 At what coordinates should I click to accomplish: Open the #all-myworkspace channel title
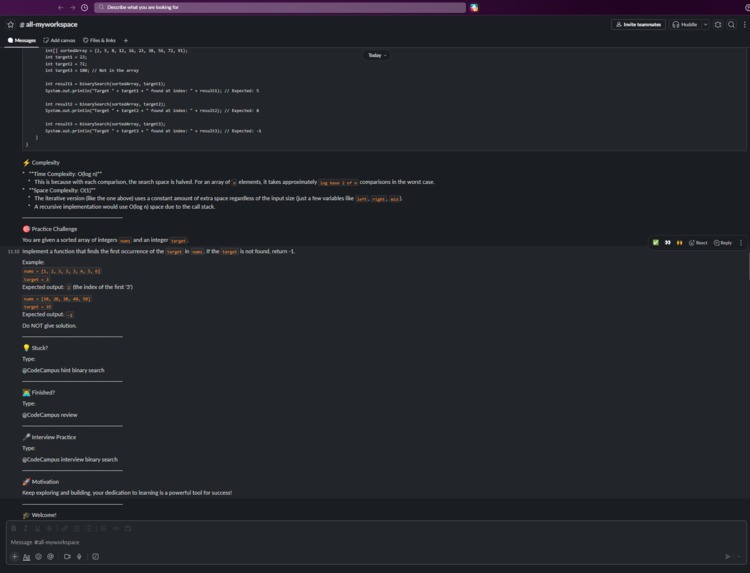(x=48, y=24)
